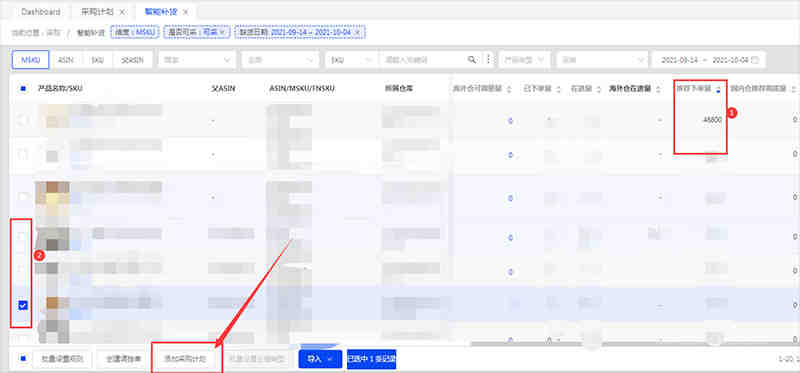Switch to the Dashboard tab
This screenshot has width=800, height=373.
pos(40,12)
